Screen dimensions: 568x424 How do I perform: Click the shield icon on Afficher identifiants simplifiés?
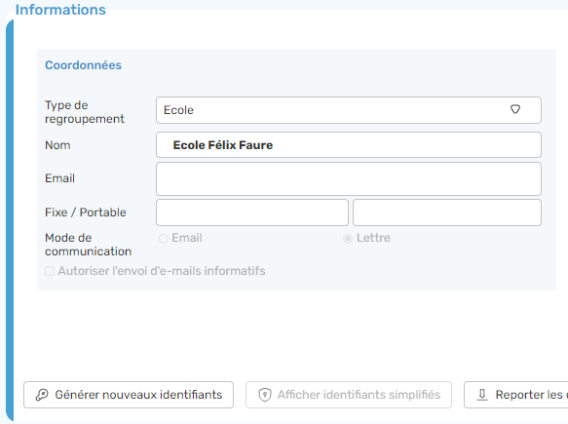pos(265,395)
